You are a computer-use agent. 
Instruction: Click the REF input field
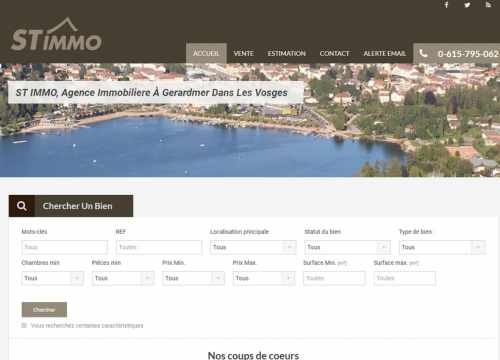159,247
